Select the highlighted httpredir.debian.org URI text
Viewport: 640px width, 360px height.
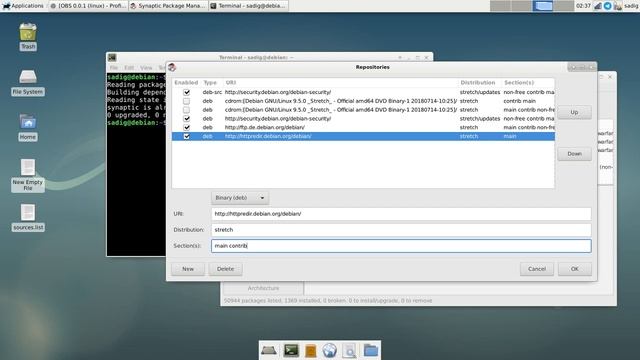coord(268,136)
